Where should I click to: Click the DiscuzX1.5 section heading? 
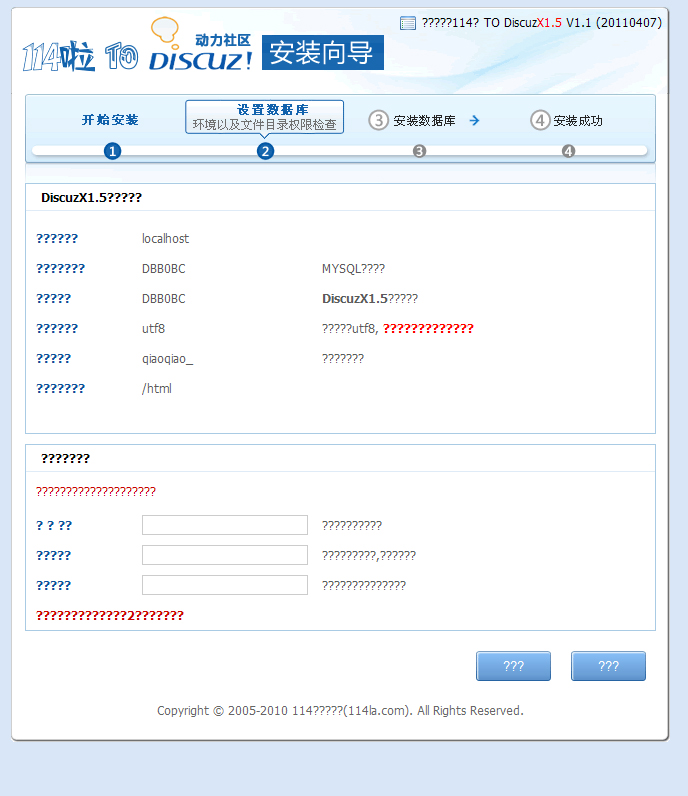click(91, 197)
